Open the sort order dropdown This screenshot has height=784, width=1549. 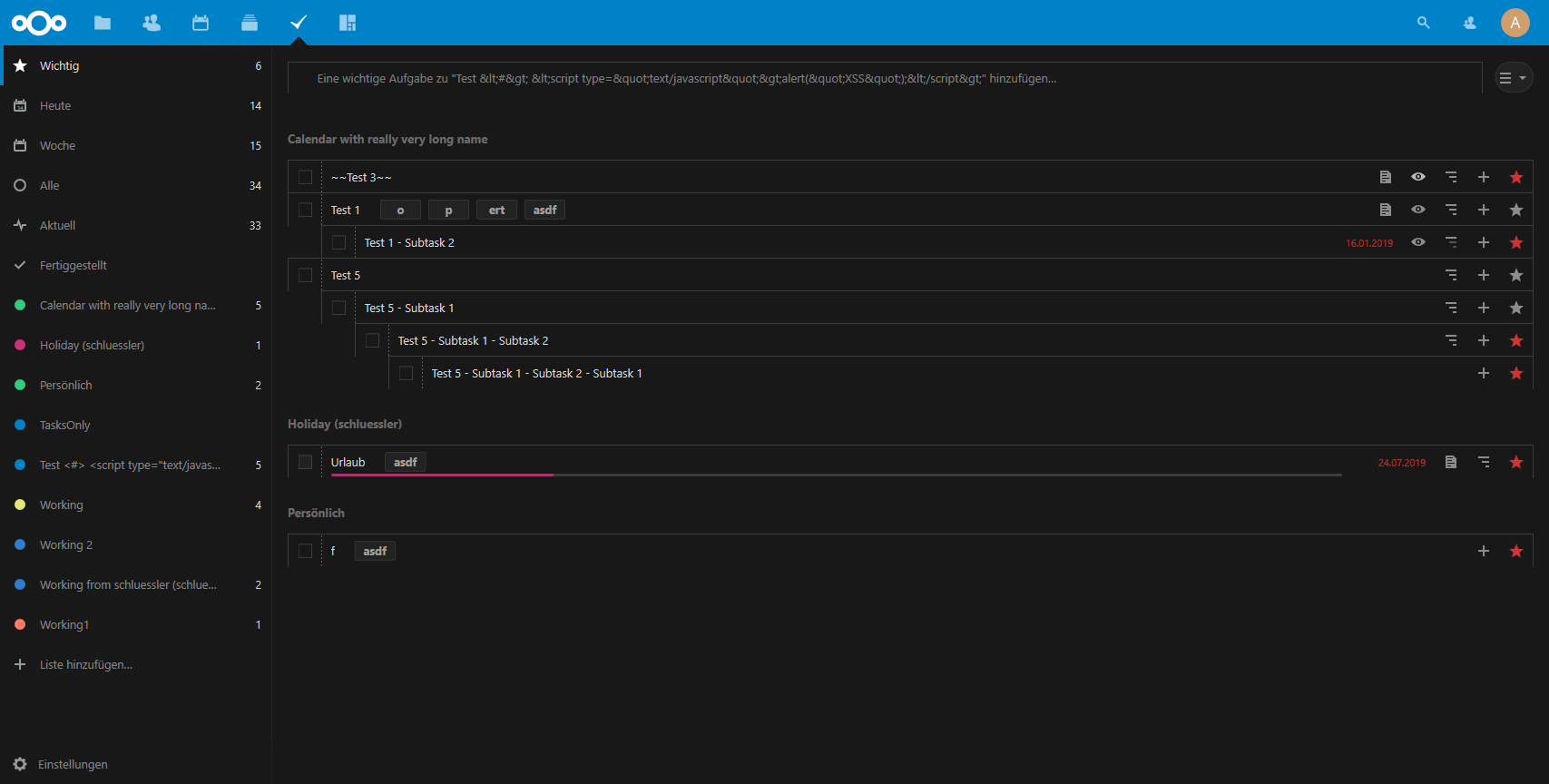coord(1514,78)
